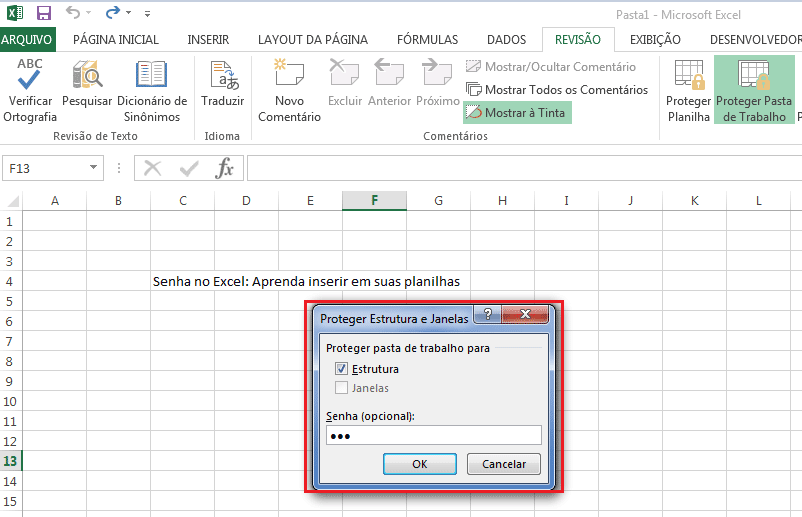Click the Traduzir translate icon

(x=222, y=76)
